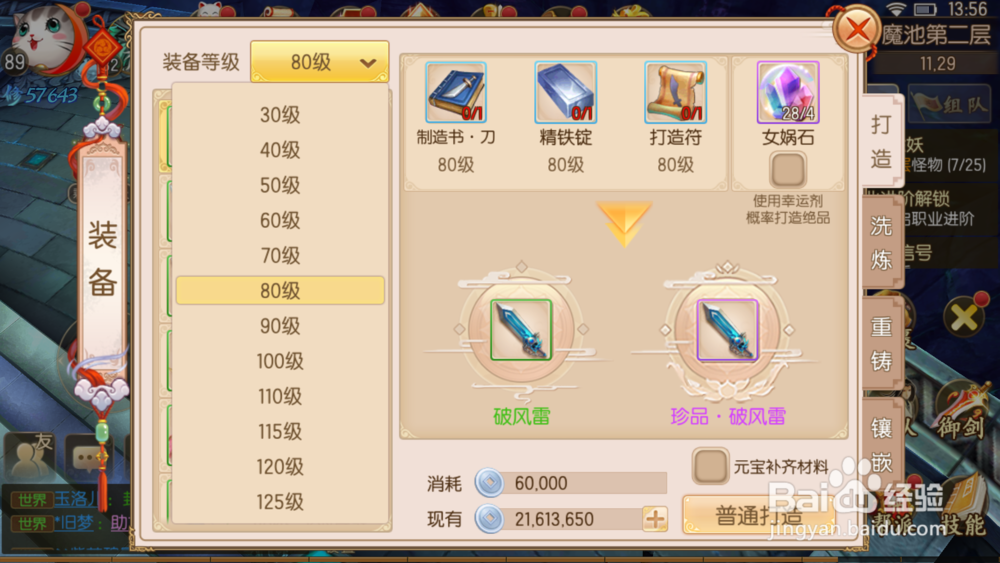Click the 制造书·刀 blueprint book icon
The height and width of the screenshot is (563, 1000).
[456, 92]
